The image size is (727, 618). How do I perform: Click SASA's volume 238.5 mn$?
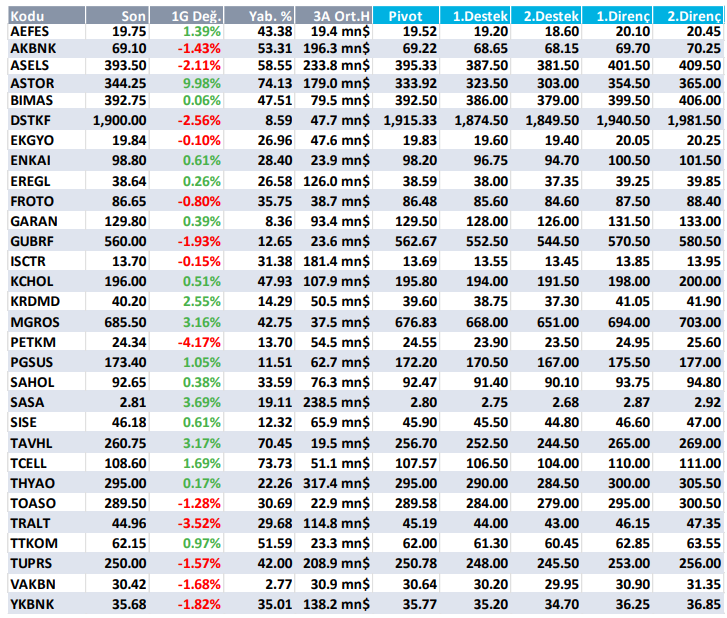point(337,402)
